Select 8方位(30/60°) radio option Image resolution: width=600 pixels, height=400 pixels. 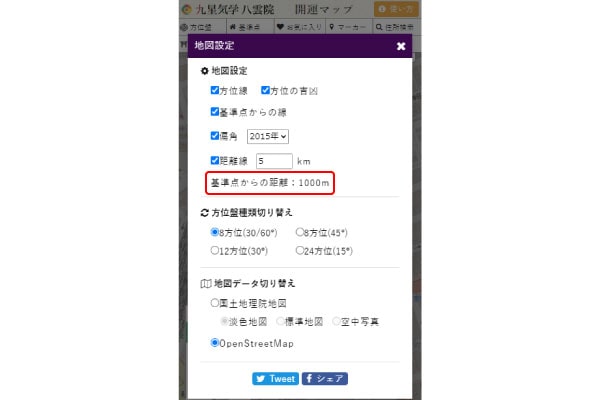[215, 232]
